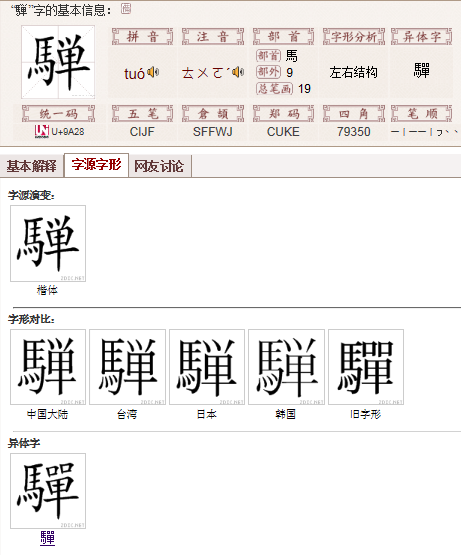Click the small copy icon after 基本信息

(x=126, y=8)
